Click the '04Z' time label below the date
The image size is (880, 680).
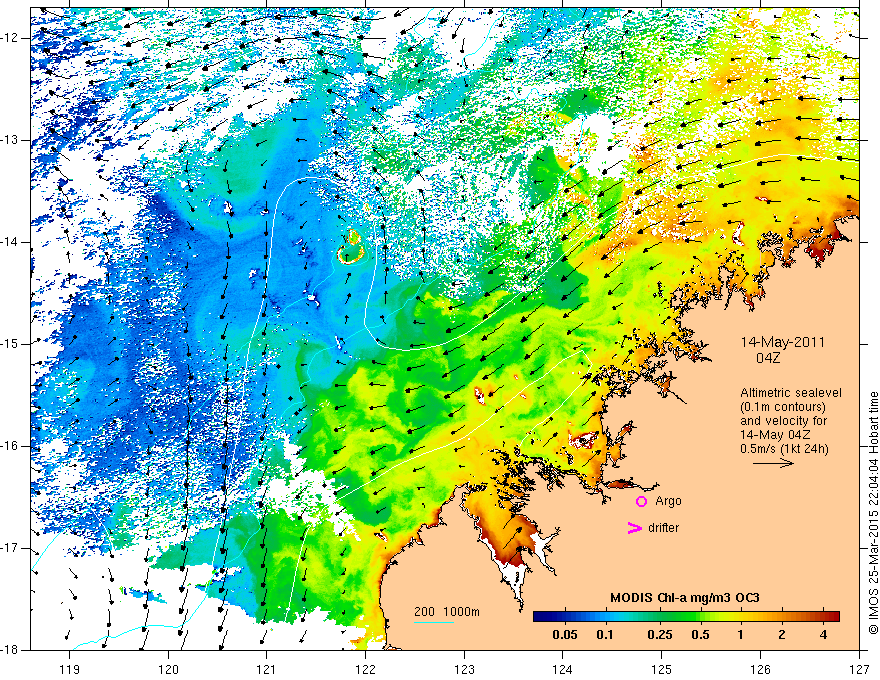768,358
